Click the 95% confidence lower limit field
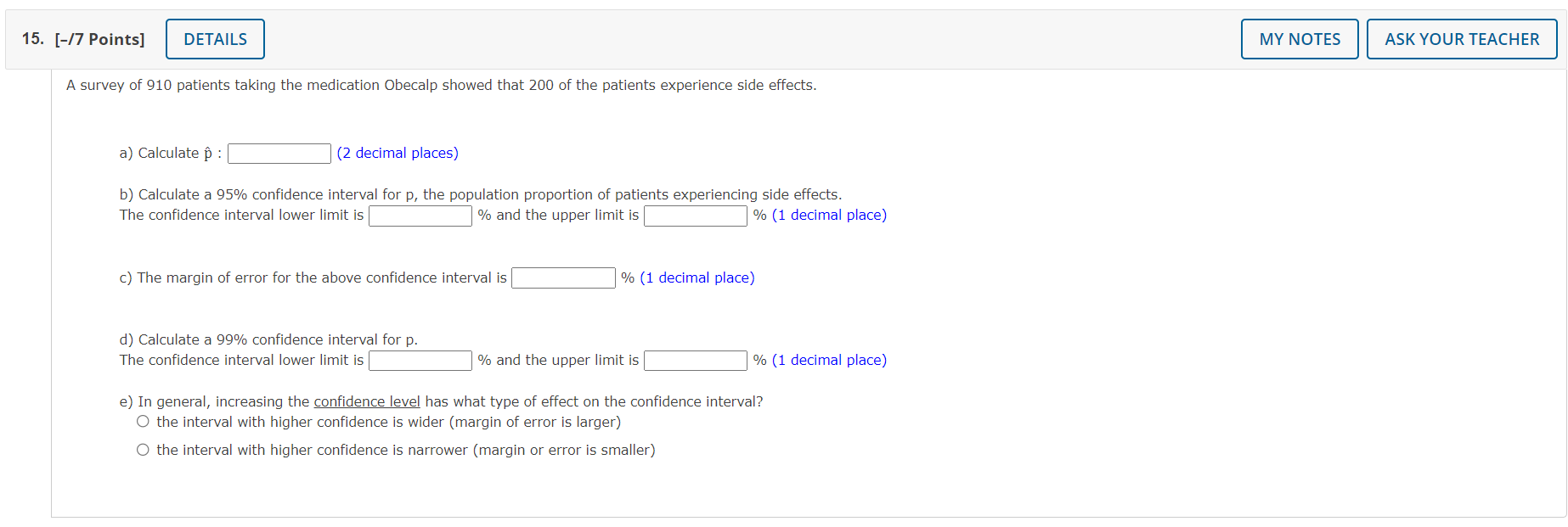 420,216
